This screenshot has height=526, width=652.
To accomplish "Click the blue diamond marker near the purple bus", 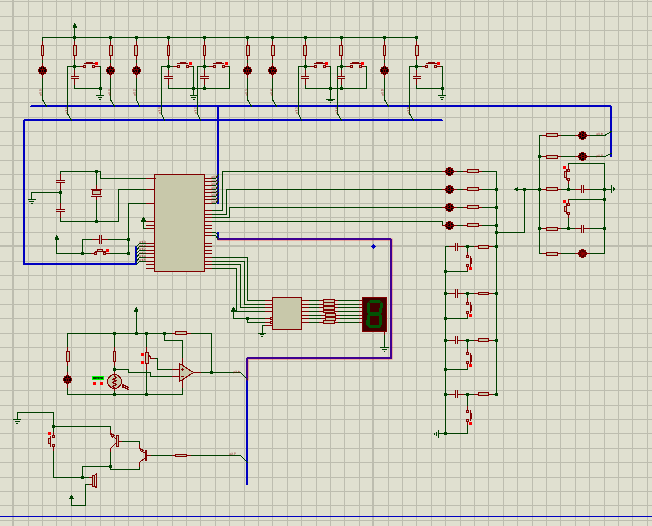I will (x=373, y=247).
